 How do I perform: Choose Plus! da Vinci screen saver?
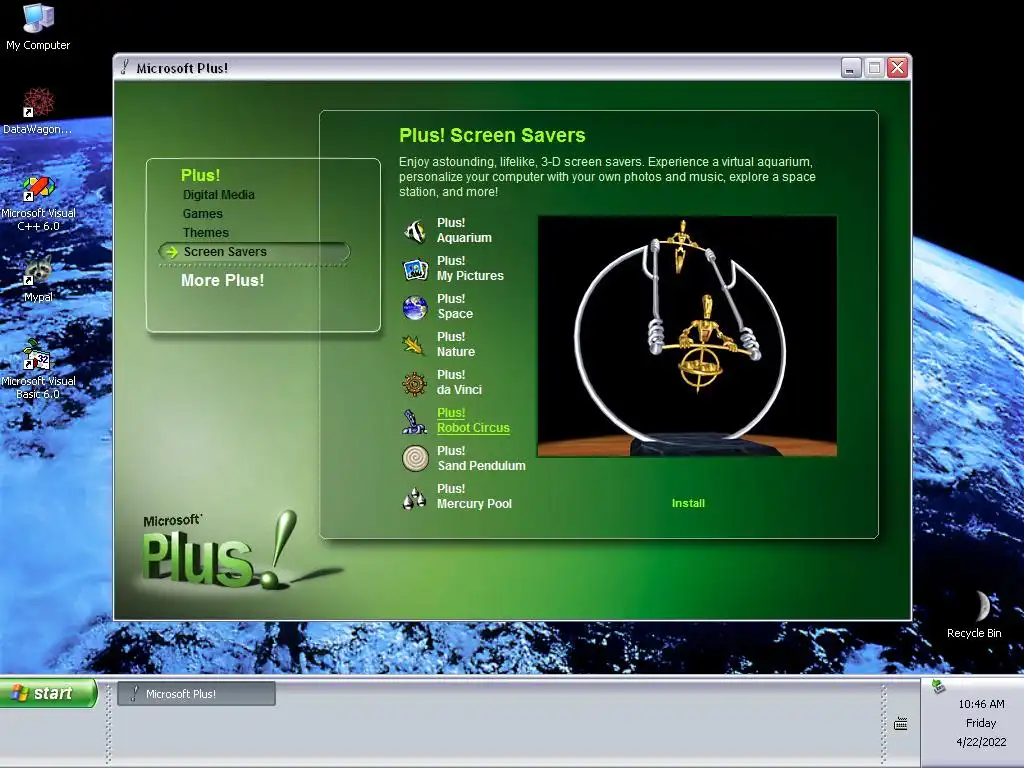pyautogui.click(x=459, y=382)
